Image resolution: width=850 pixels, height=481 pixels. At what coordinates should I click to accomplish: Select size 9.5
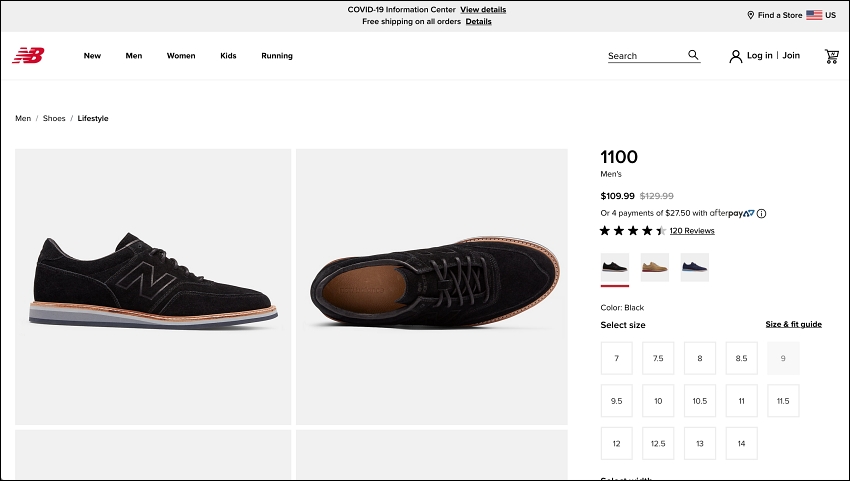click(x=616, y=401)
